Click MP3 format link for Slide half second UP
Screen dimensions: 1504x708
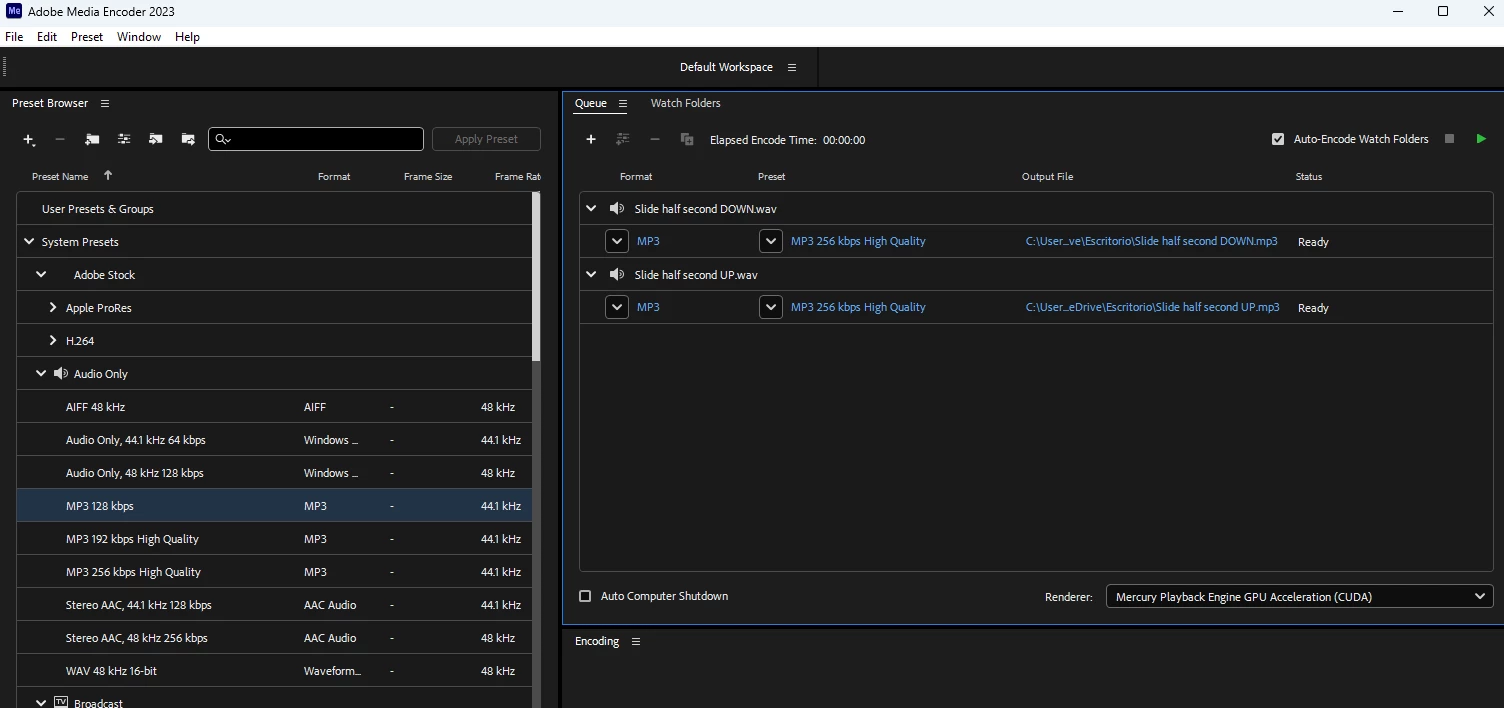pyautogui.click(x=648, y=307)
